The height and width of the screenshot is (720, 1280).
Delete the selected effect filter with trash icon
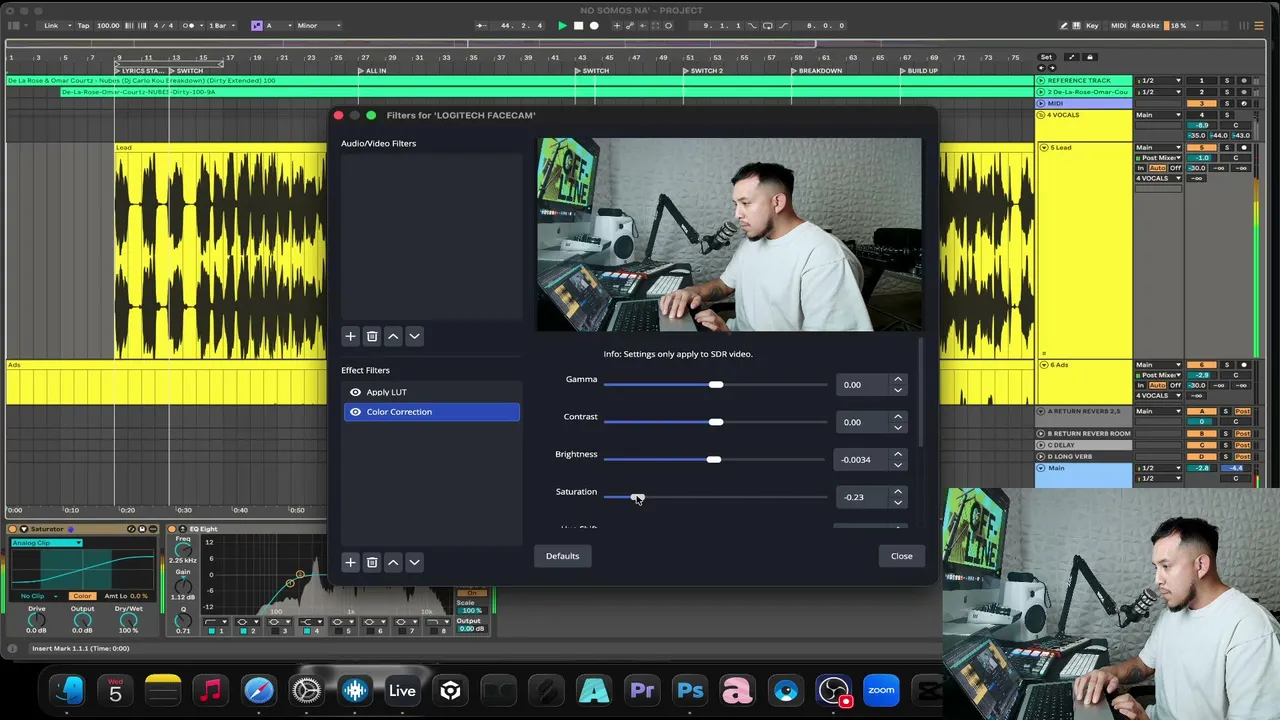coord(372,562)
